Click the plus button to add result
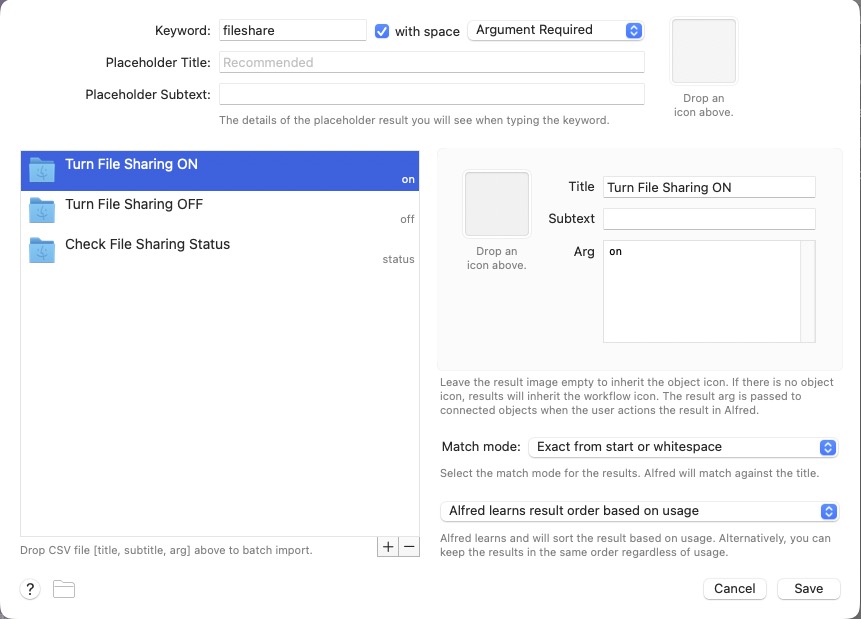Image resolution: width=861 pixels, height=619 pixels. point(389,546)
